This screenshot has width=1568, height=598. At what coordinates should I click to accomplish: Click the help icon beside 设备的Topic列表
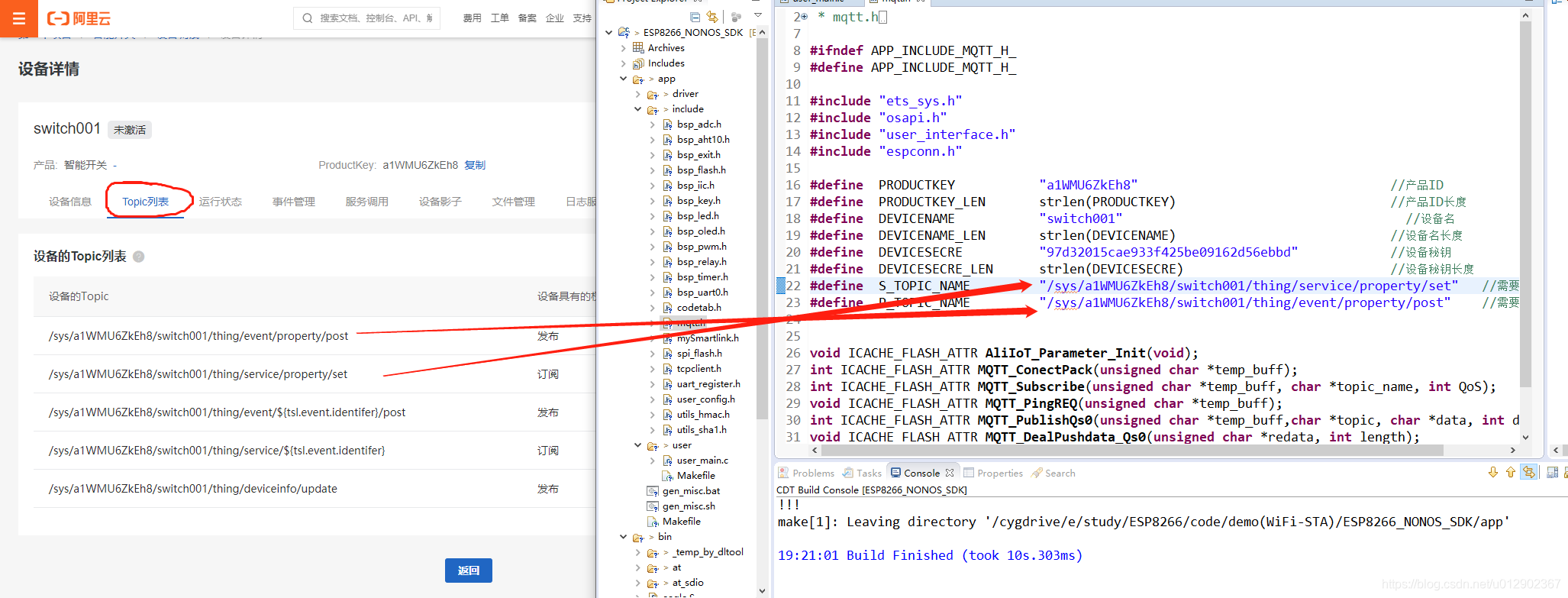[139, 257]
